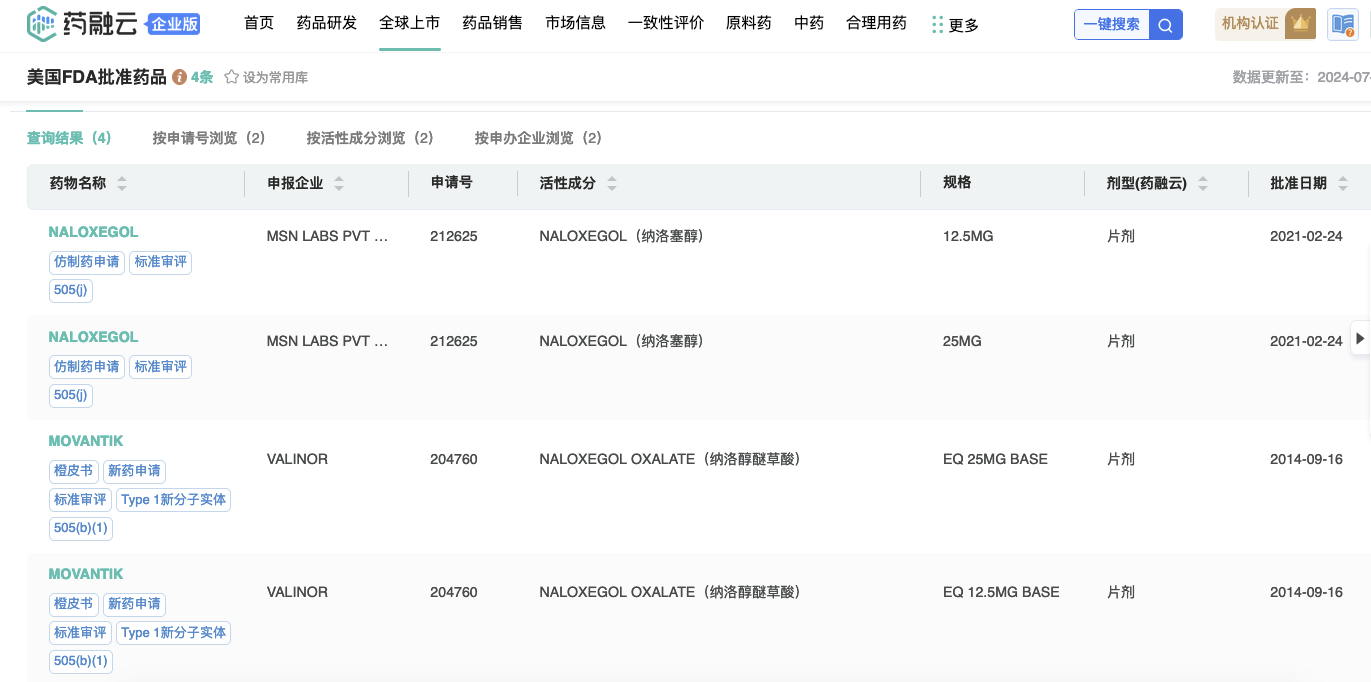Click the 规格 column header
This screenshot has width=1371, height=682.
tap(957, 183)
